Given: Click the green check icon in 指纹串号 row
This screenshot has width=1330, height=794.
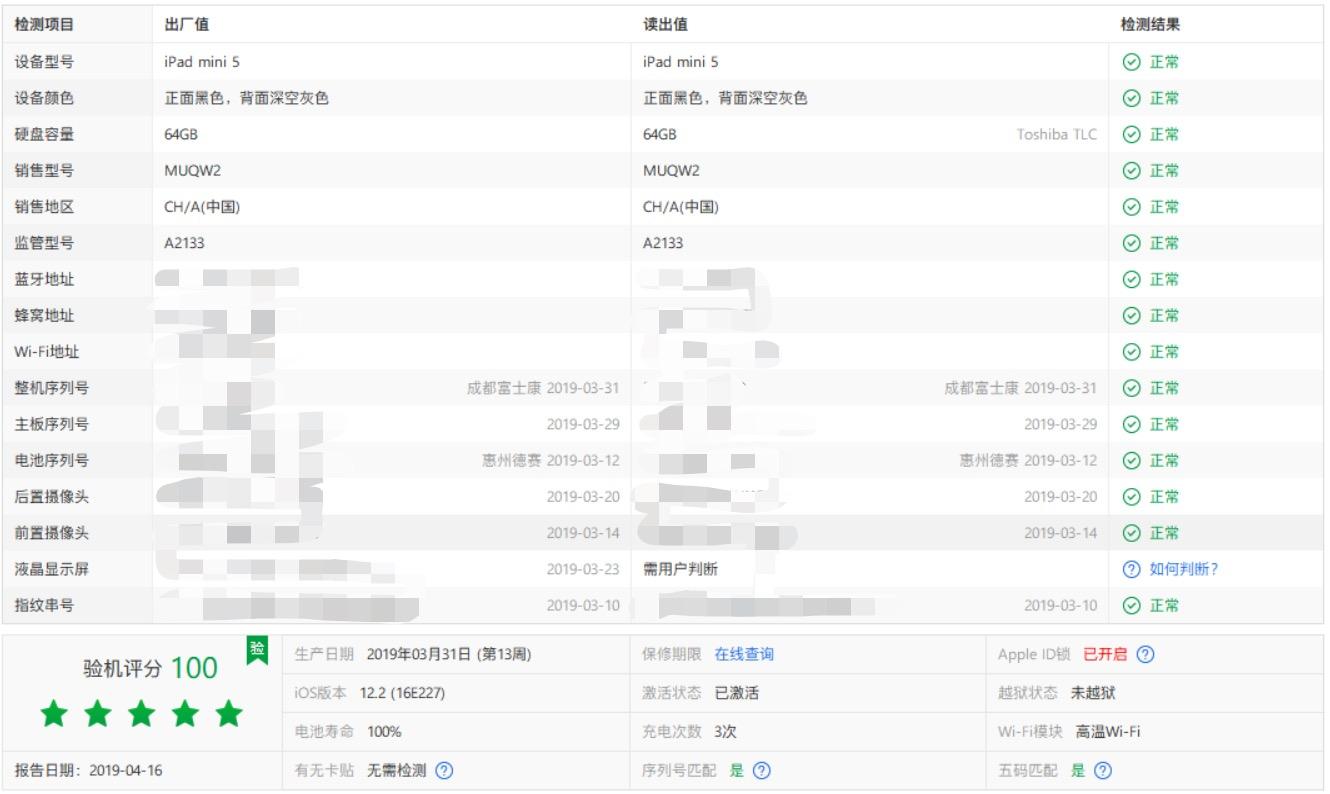Looking at the screenshot, I should [1131, 606].
